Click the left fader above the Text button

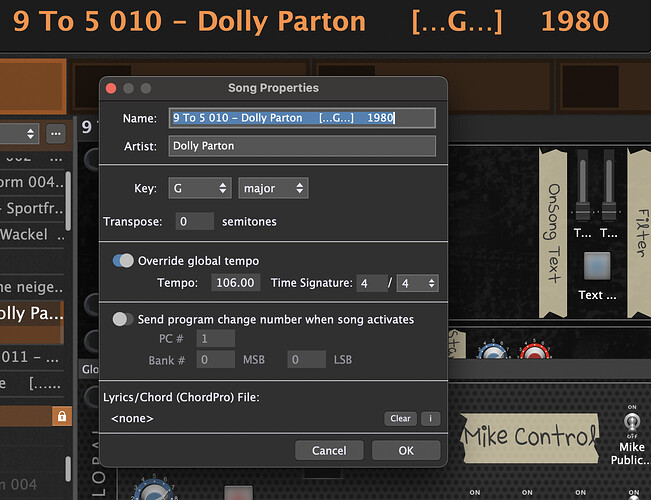(582, 185)
